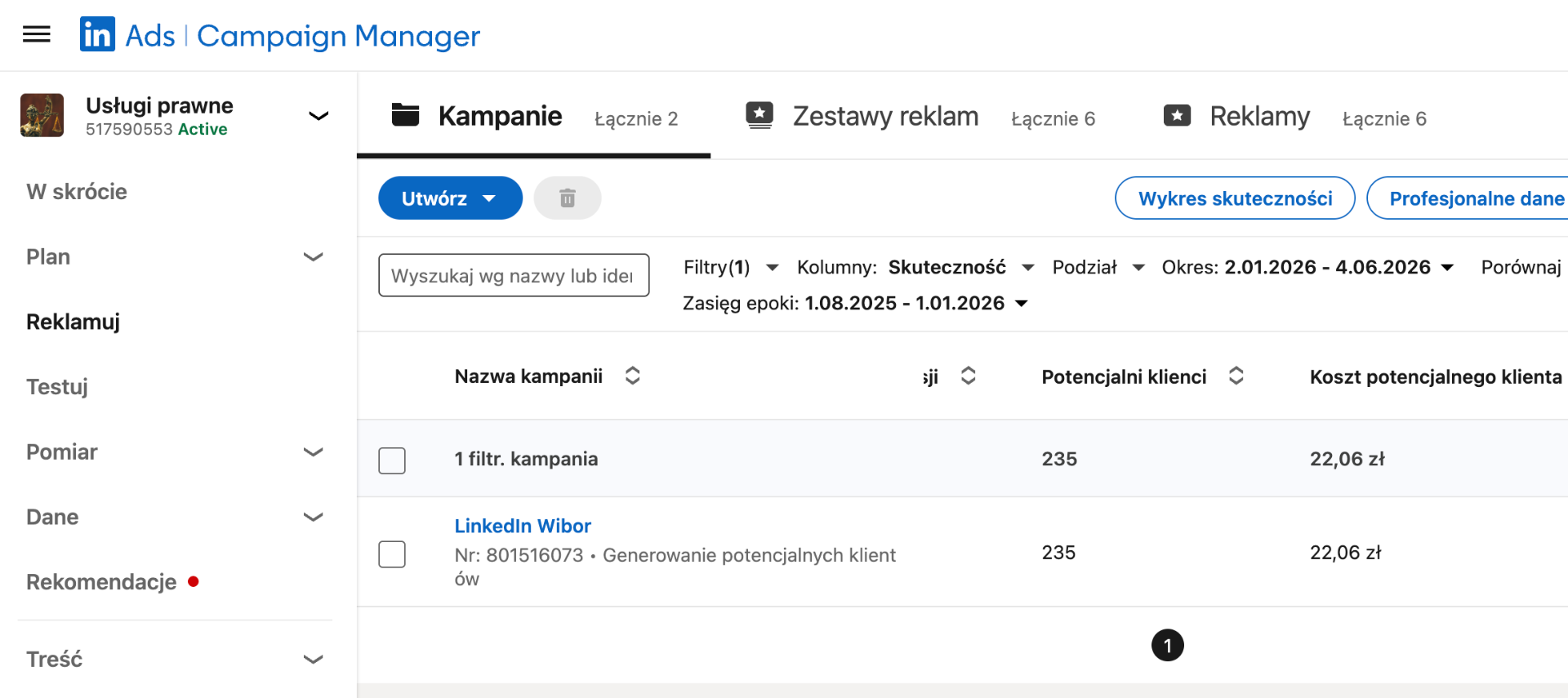Click the Profesjonalne dane button

(1468, 198)
